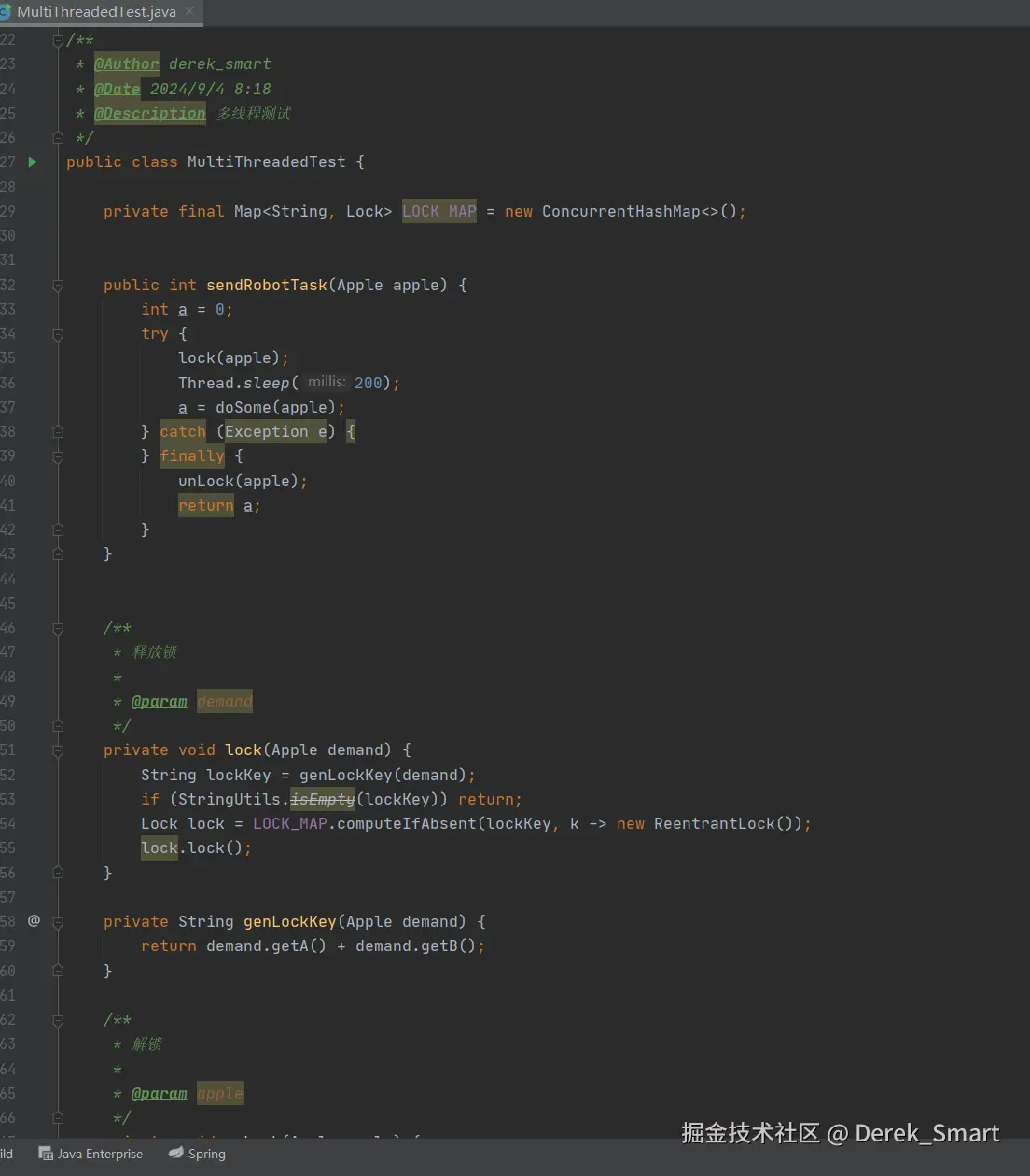Click the unLock(apple) call on line 40
This screenshot has height=1176, width=1030.
click(238, 481)
